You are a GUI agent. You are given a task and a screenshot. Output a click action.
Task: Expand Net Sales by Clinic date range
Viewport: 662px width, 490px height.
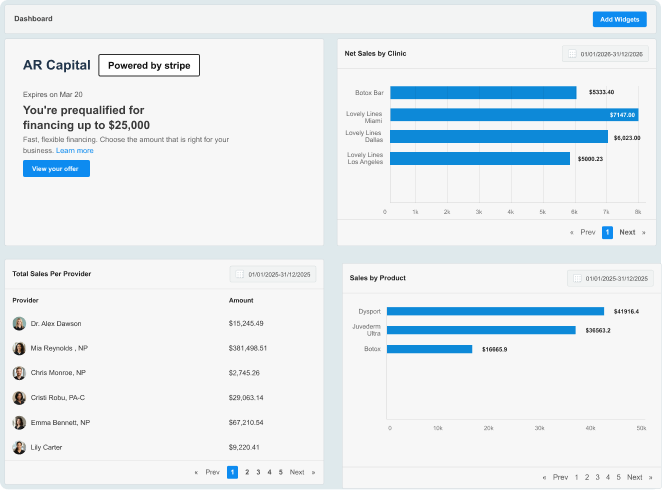610,53
